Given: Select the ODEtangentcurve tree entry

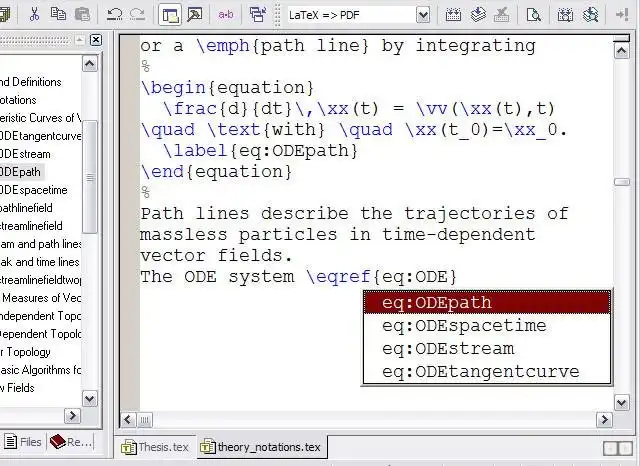Looking at the screenshot, I should click(x=40, y=136).
